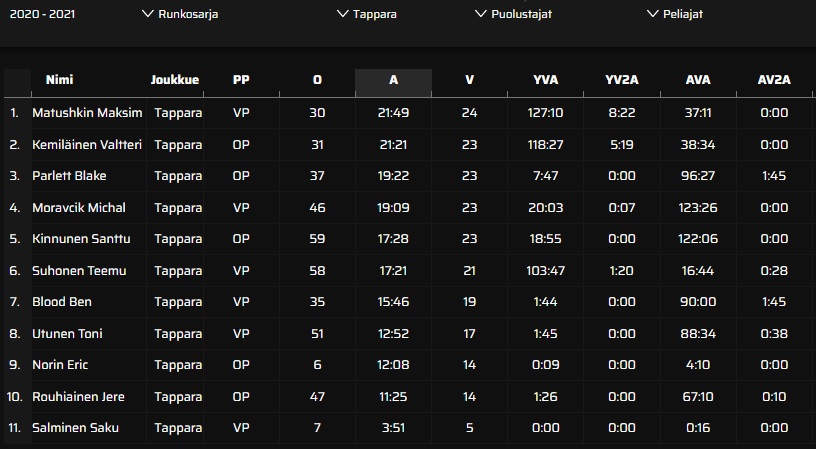The height and width of the screenshot is (449, 816).
Task: Click the PP column header
Action: tap(241, 81)
